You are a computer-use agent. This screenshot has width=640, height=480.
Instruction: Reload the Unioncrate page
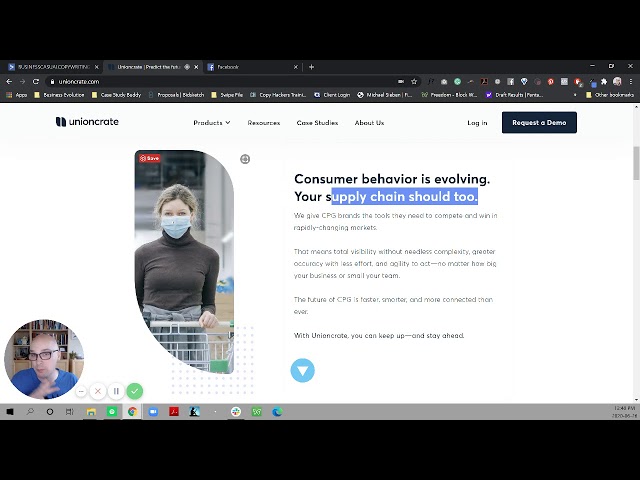point(36,82)
